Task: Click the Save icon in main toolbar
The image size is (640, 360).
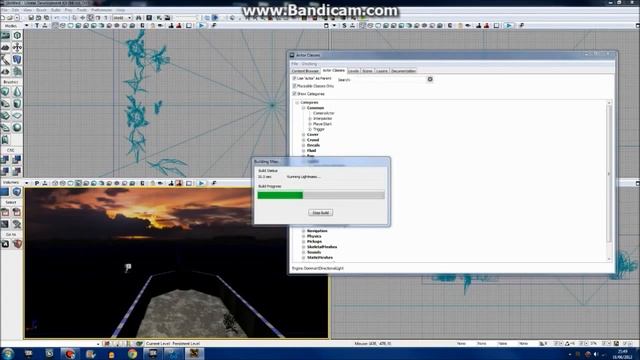Action: [x=31, y=18]
